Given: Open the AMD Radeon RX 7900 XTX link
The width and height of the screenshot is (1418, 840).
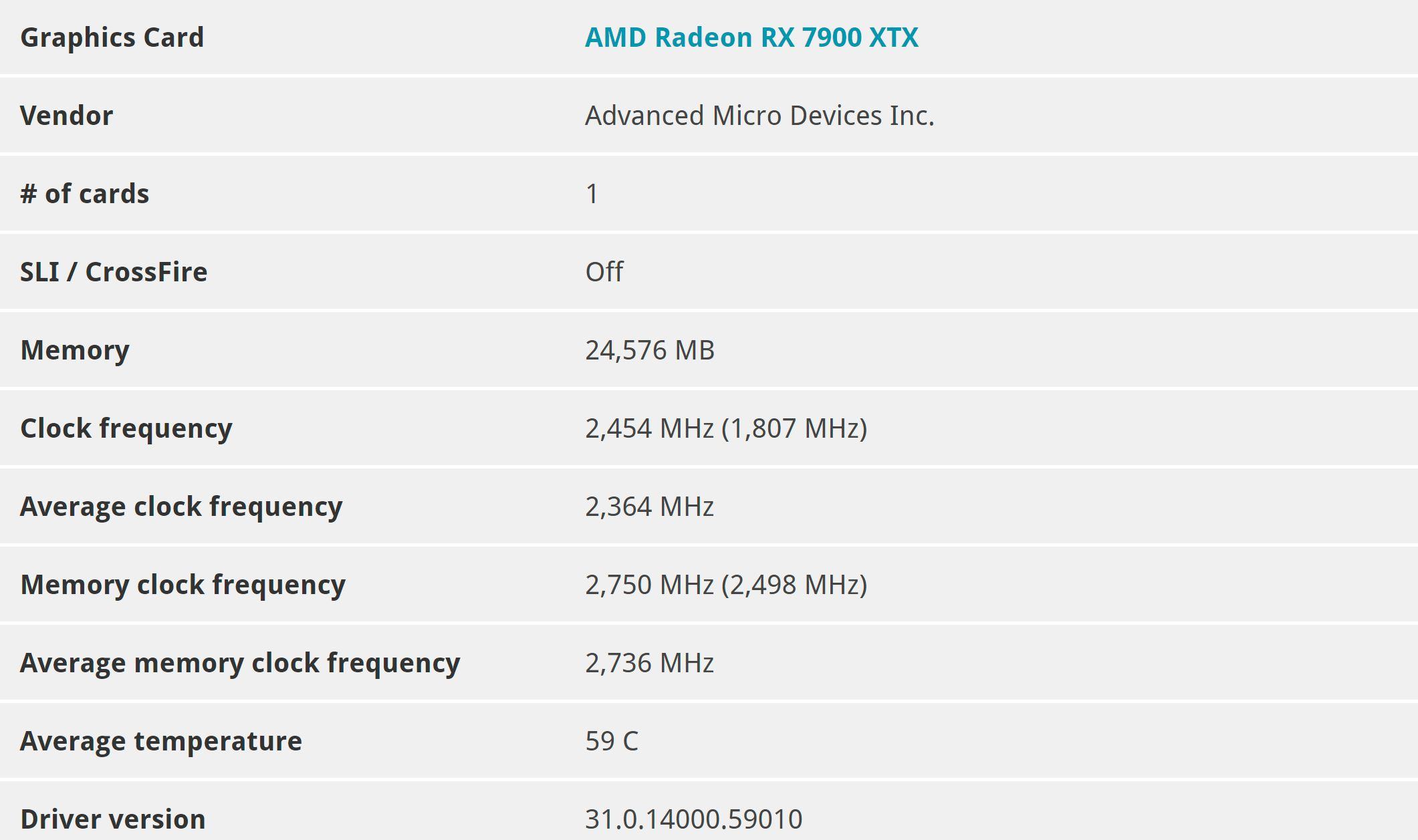Looking at the screenshot, I should pos(751,37).
